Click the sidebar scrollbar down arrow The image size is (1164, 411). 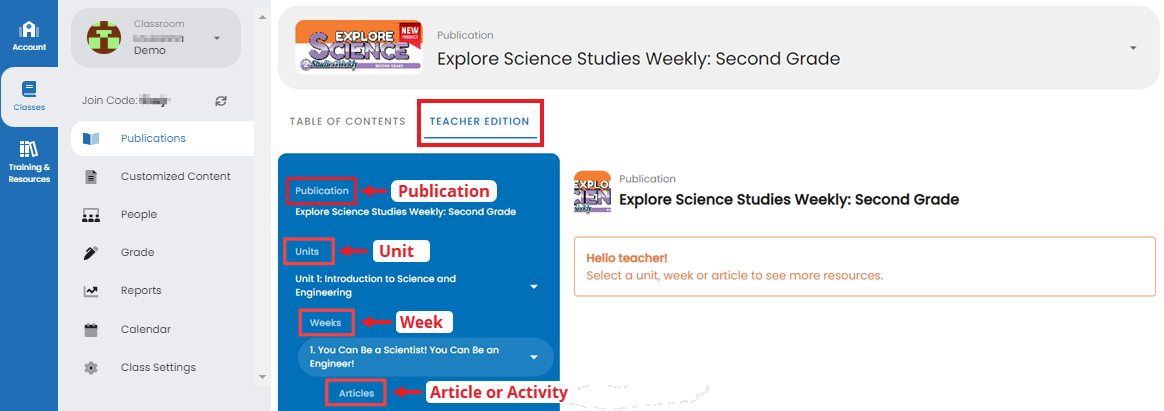[x=261, y=377]
